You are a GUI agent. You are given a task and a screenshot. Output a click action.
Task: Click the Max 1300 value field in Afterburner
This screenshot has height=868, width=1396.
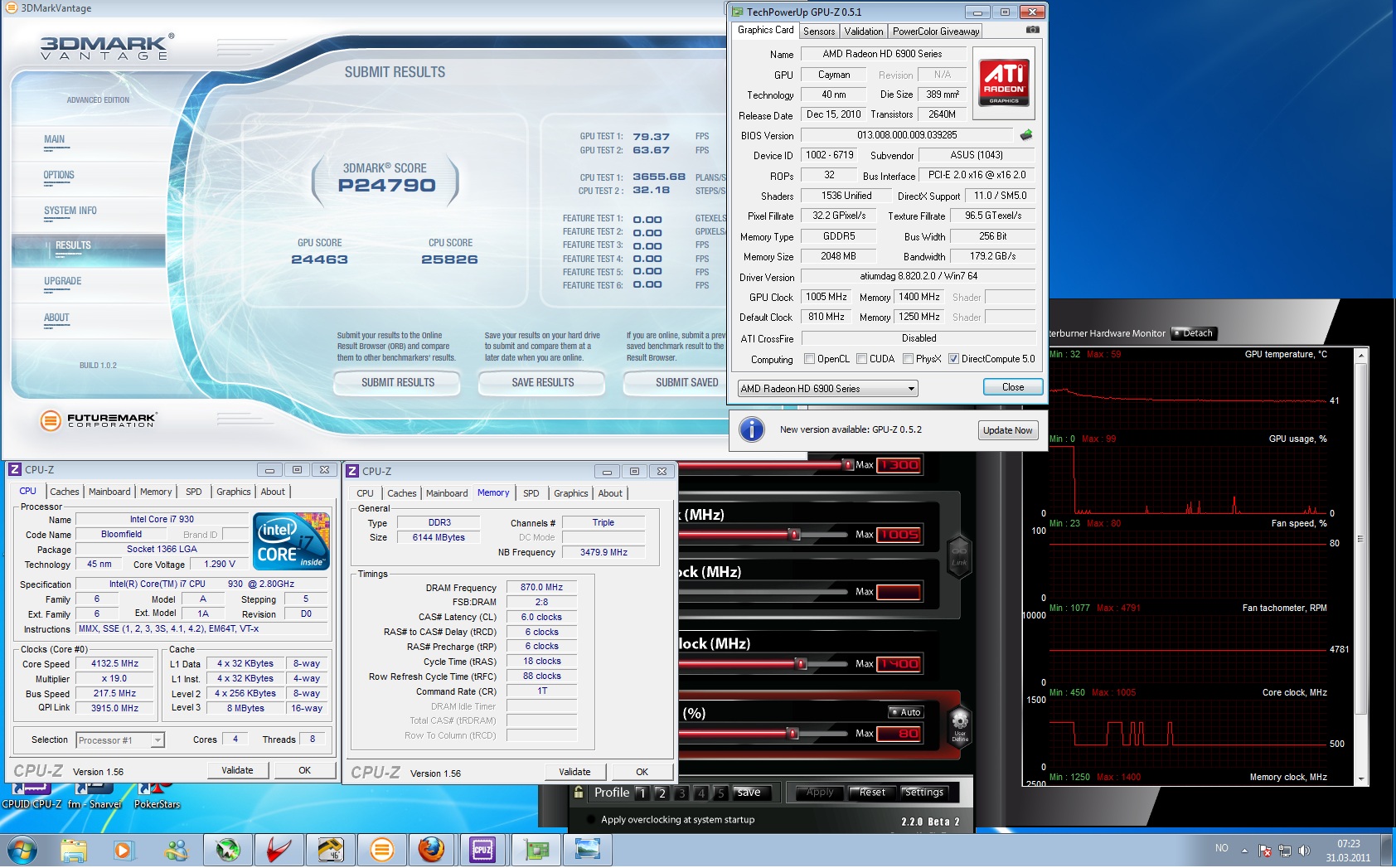click(x=899, y=465)
